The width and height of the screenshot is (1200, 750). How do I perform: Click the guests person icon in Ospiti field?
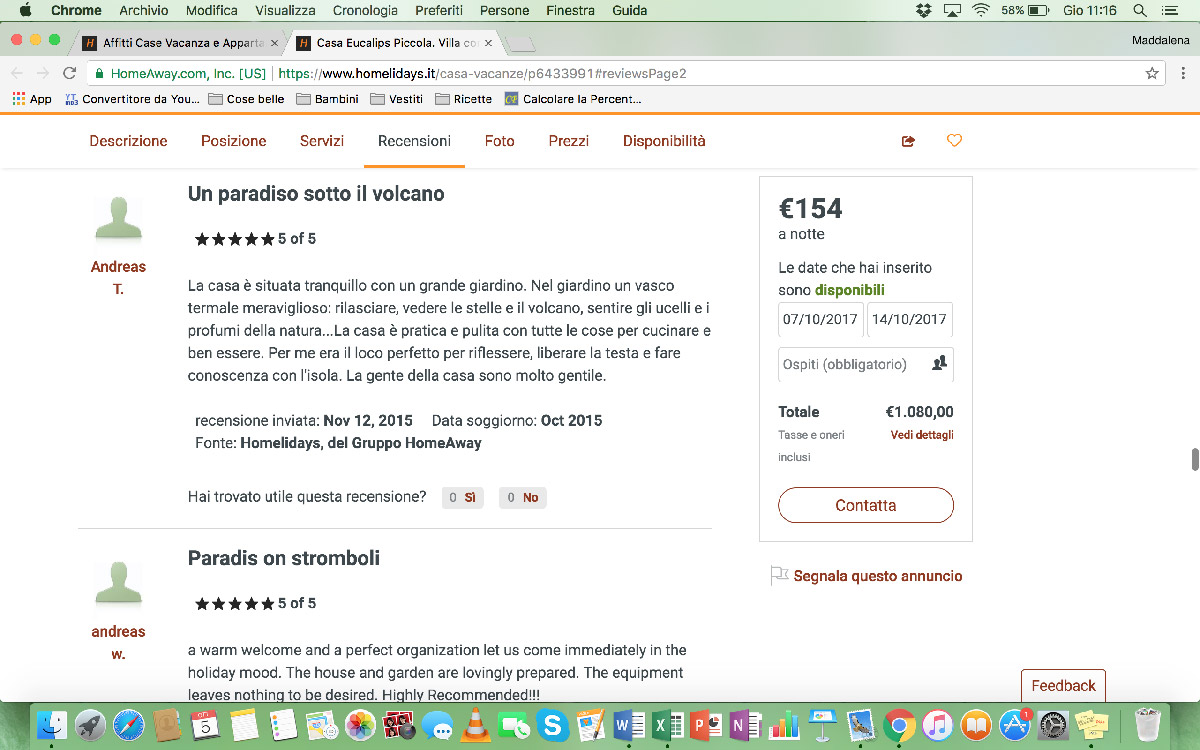938,364
